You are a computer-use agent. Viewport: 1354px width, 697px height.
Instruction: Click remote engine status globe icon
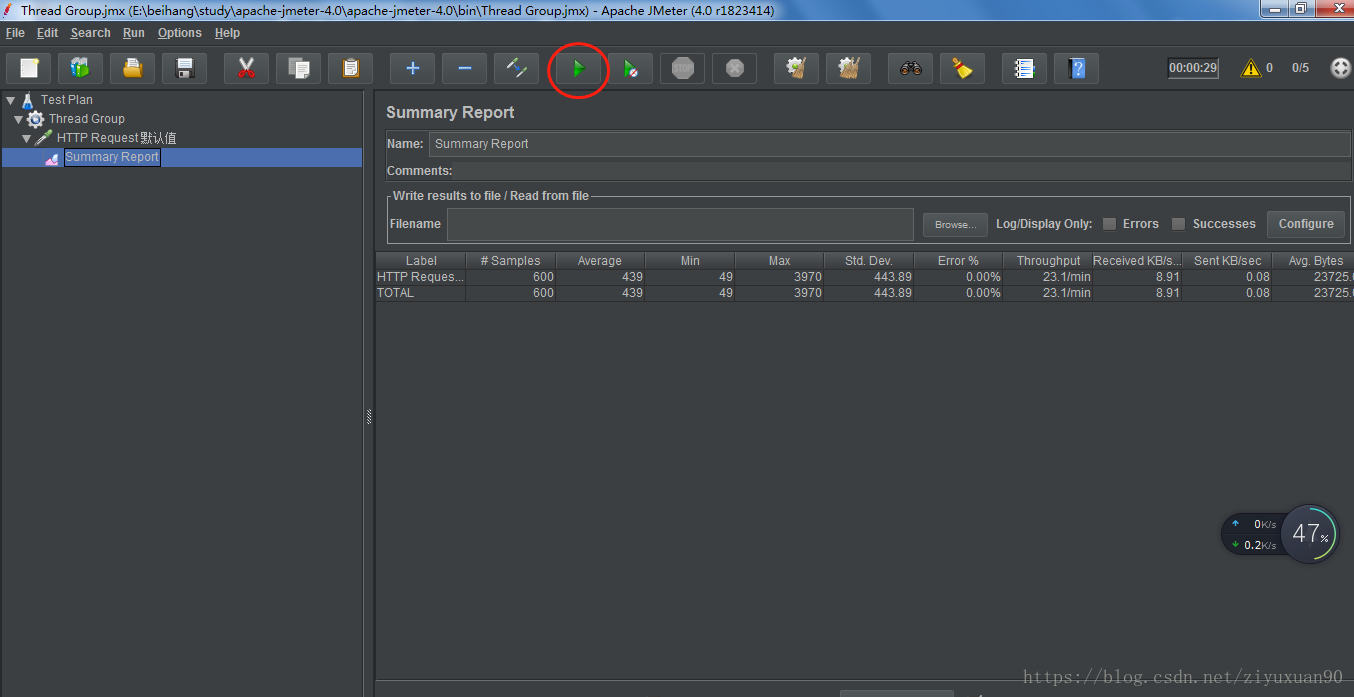1340,68
